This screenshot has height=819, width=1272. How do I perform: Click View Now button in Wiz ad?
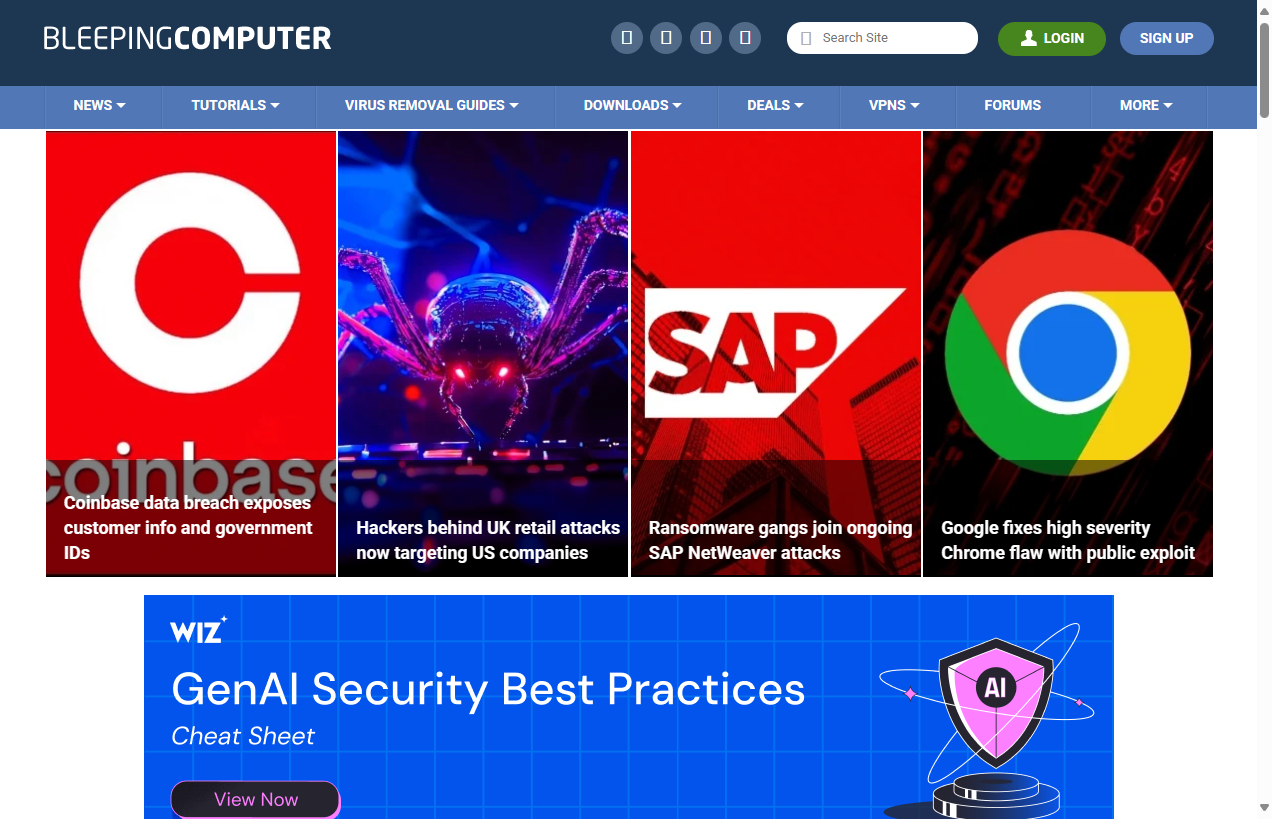point(256,799)
